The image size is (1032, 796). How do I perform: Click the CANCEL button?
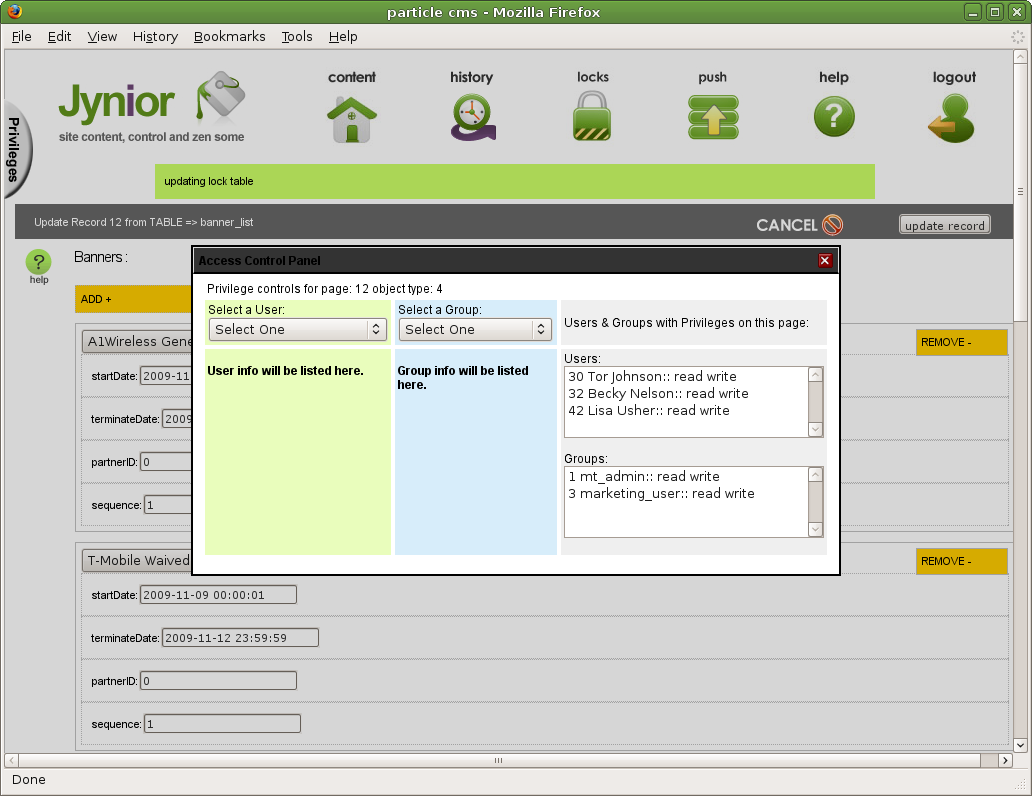click(x=799, y=225)
